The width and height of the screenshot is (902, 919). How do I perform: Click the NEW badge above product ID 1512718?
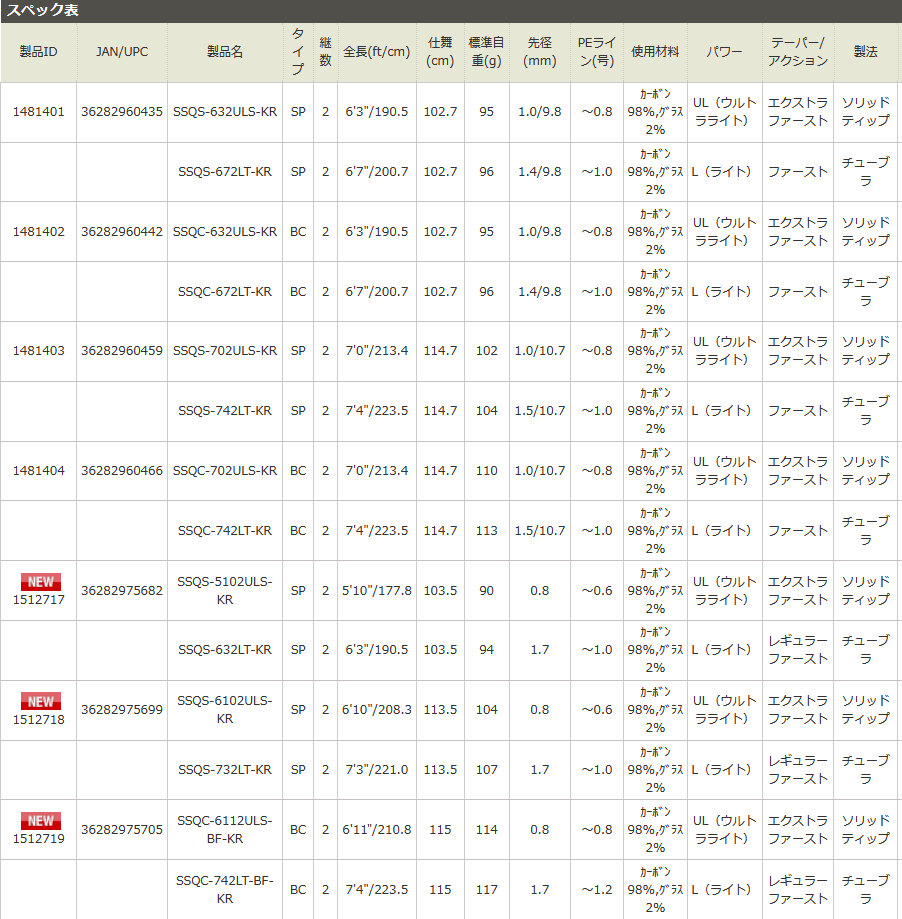(x=41, y=701)
